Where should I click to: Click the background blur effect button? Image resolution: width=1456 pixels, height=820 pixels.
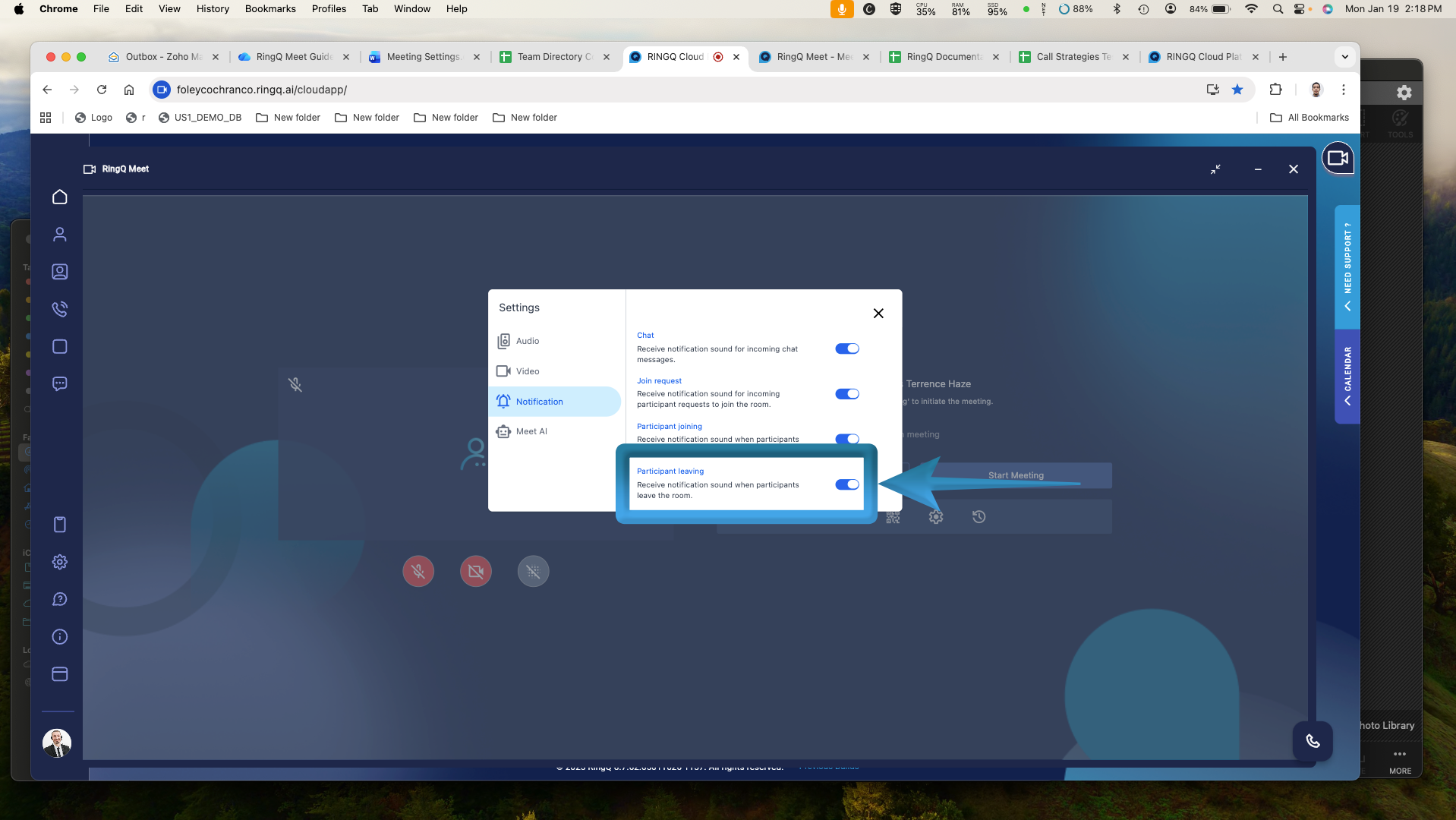534,572
